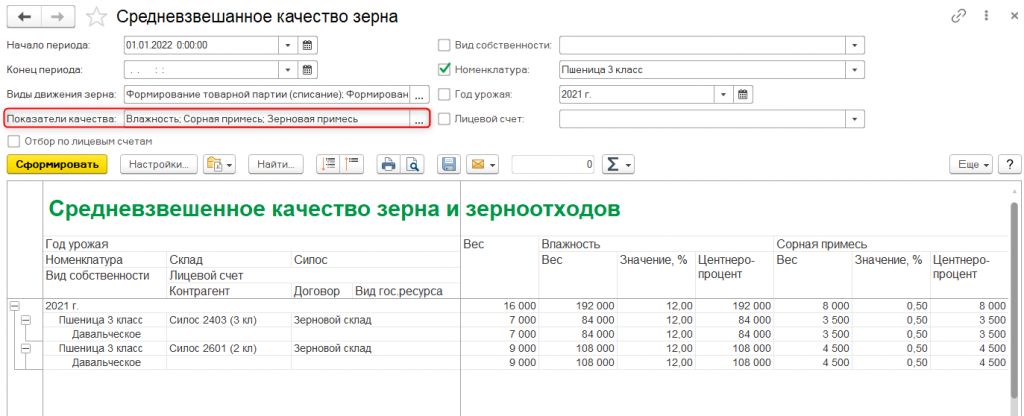Open the Еще menu
The width and height of the screenshot is (1024, 416).
click(x=970, y=164)
